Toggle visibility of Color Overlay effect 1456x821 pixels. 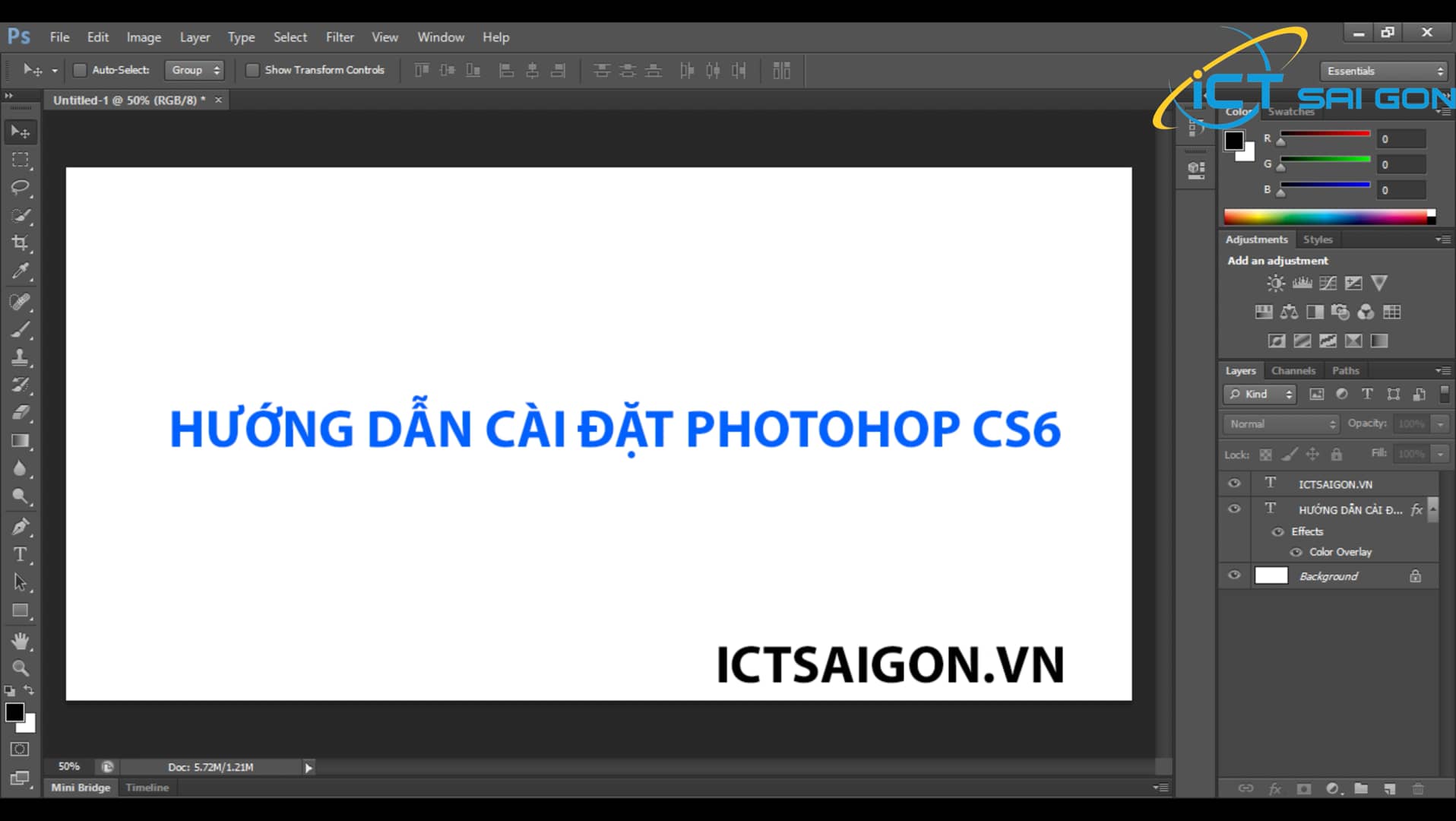tap(1296, 553)
